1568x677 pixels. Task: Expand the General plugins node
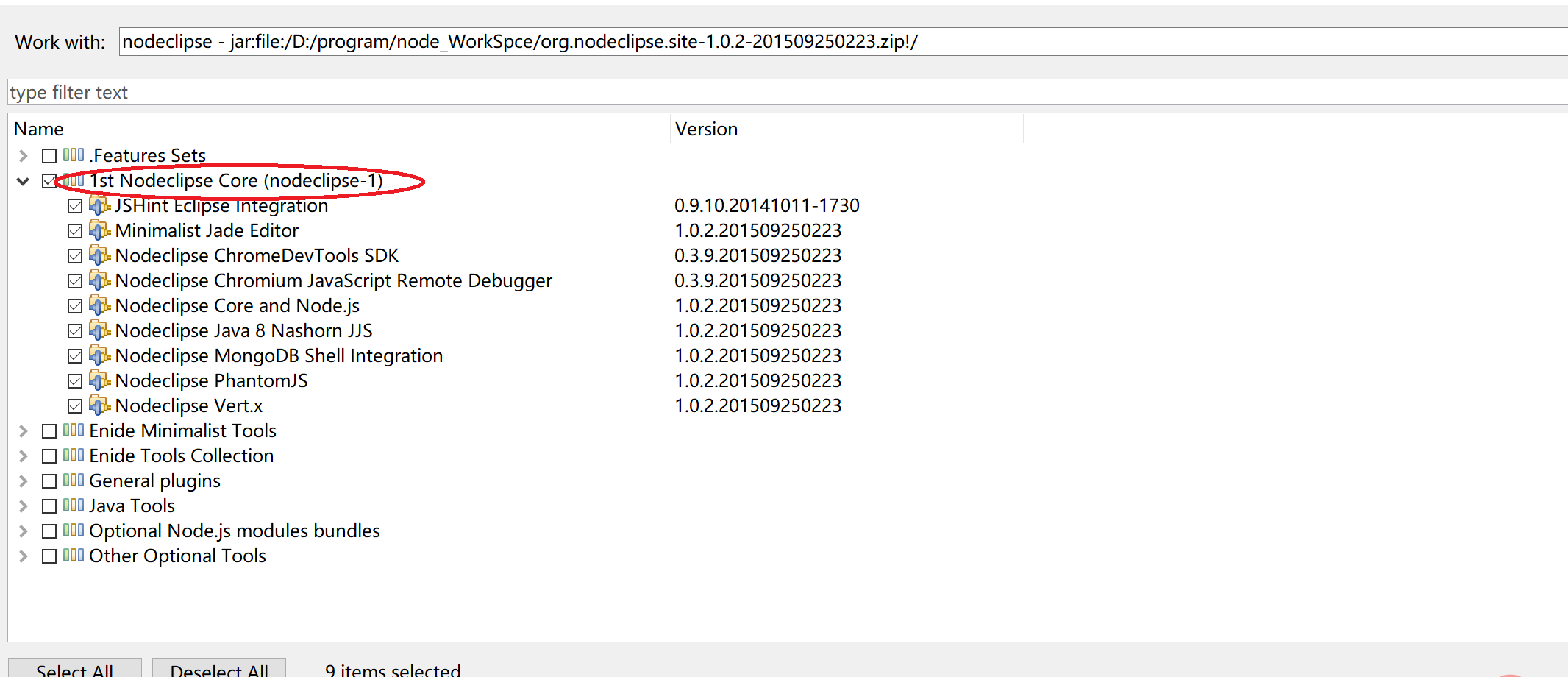pyautogui.click(x=23, y=481)
